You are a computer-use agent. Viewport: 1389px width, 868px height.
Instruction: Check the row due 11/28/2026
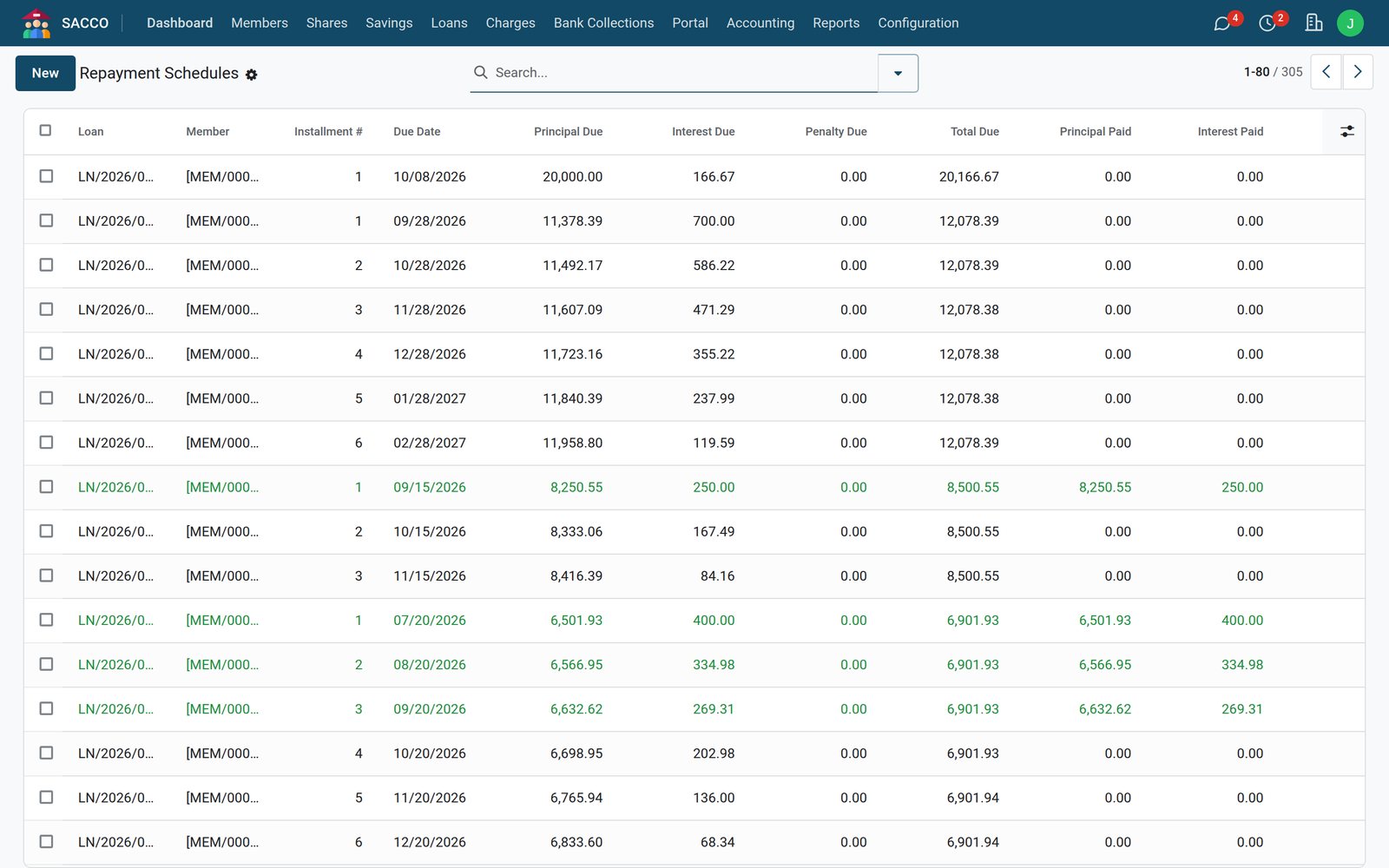click(46, 309)
